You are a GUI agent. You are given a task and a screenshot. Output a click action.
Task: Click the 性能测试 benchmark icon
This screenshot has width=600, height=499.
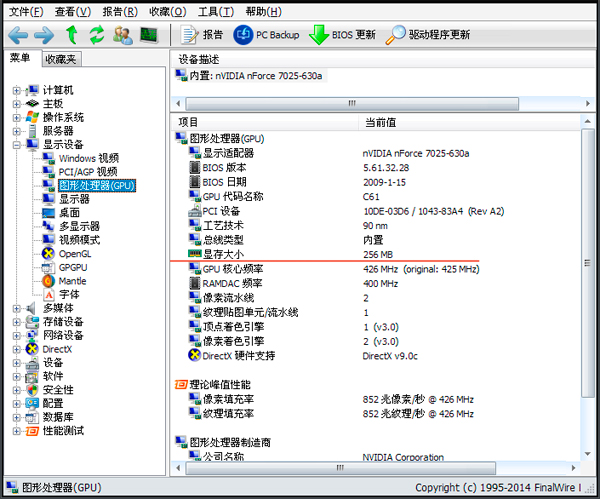tap(32, 431)
